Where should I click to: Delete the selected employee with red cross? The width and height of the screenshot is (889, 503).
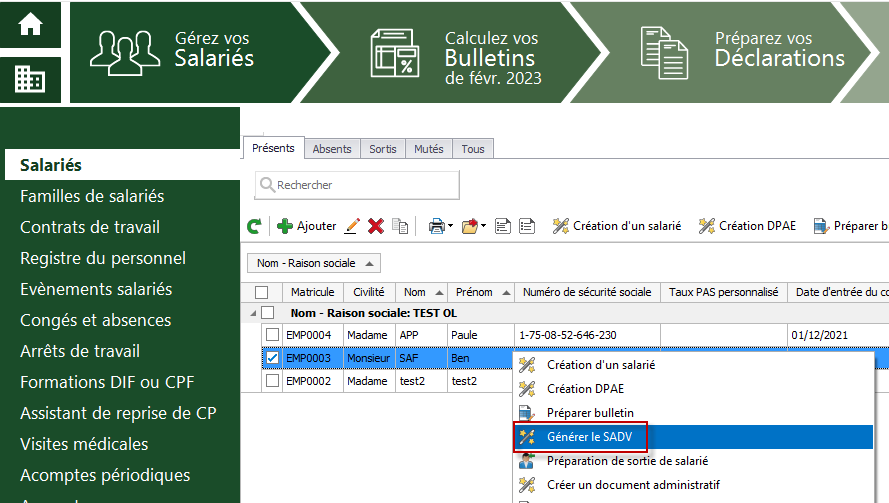pos(375,226)
